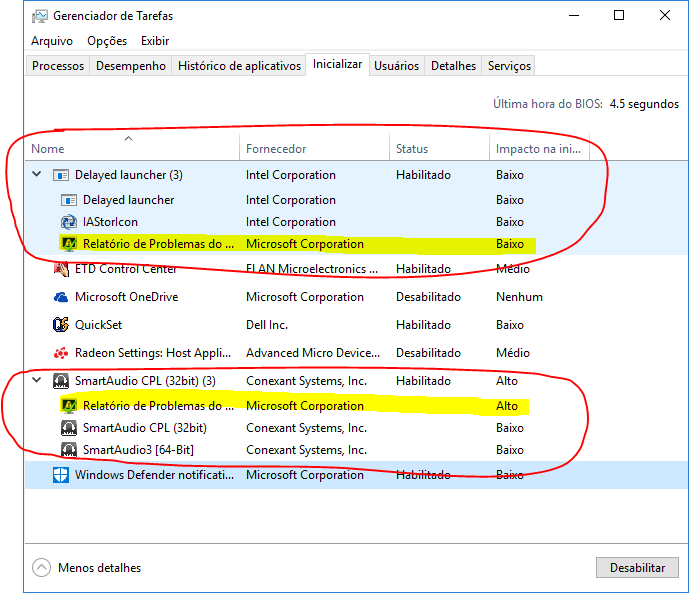Click Desabilitado status of Radeon Settings
Screen dimensions: 689x593
click(x=428, y=353)
